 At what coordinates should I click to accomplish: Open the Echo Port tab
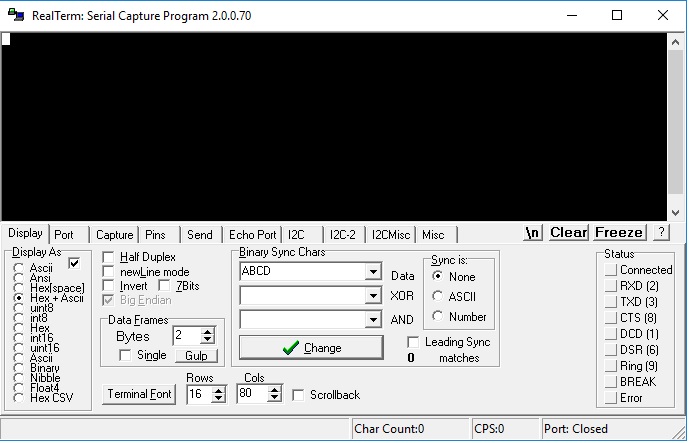(253, 235)
